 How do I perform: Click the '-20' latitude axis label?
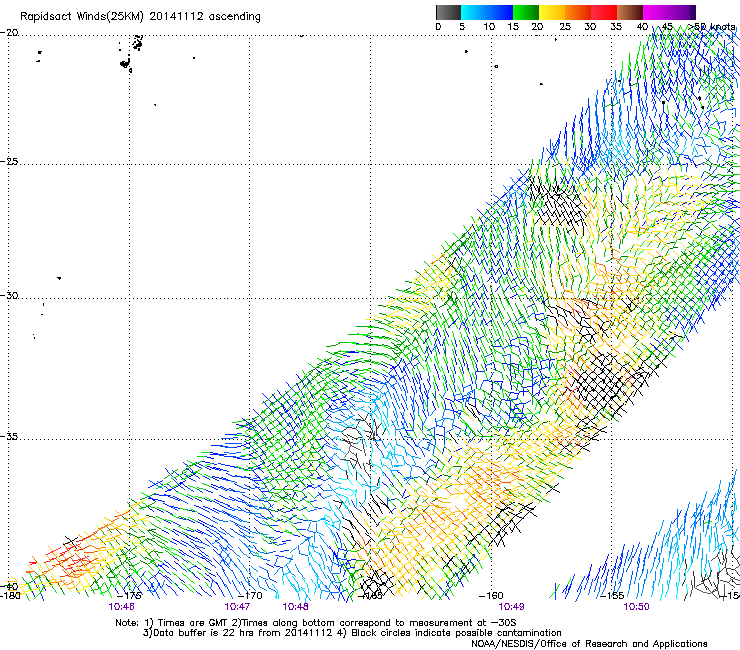point(9,32)
